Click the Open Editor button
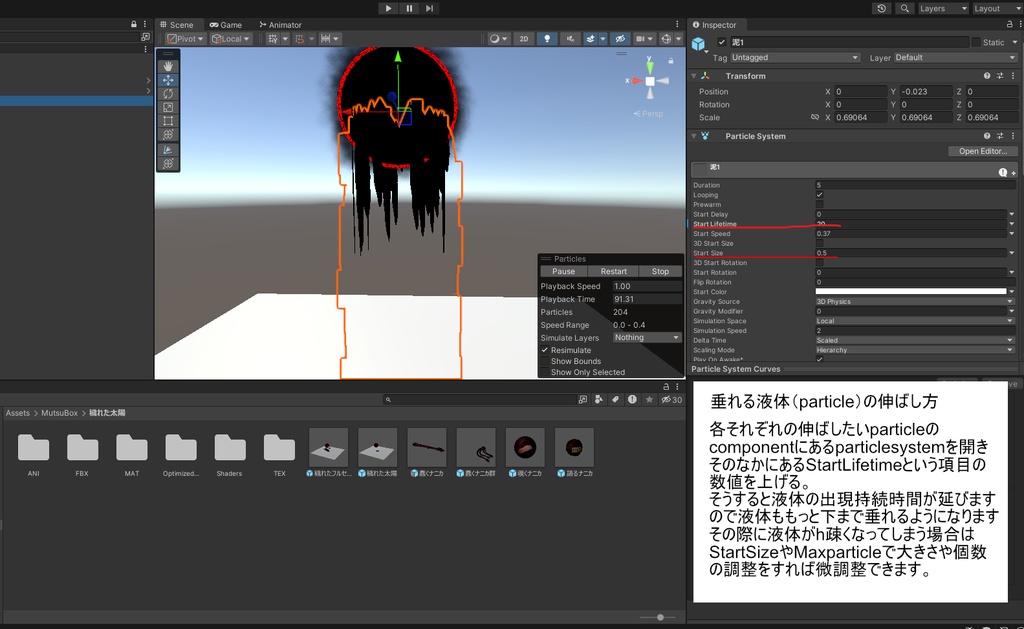 coord(982,151)
